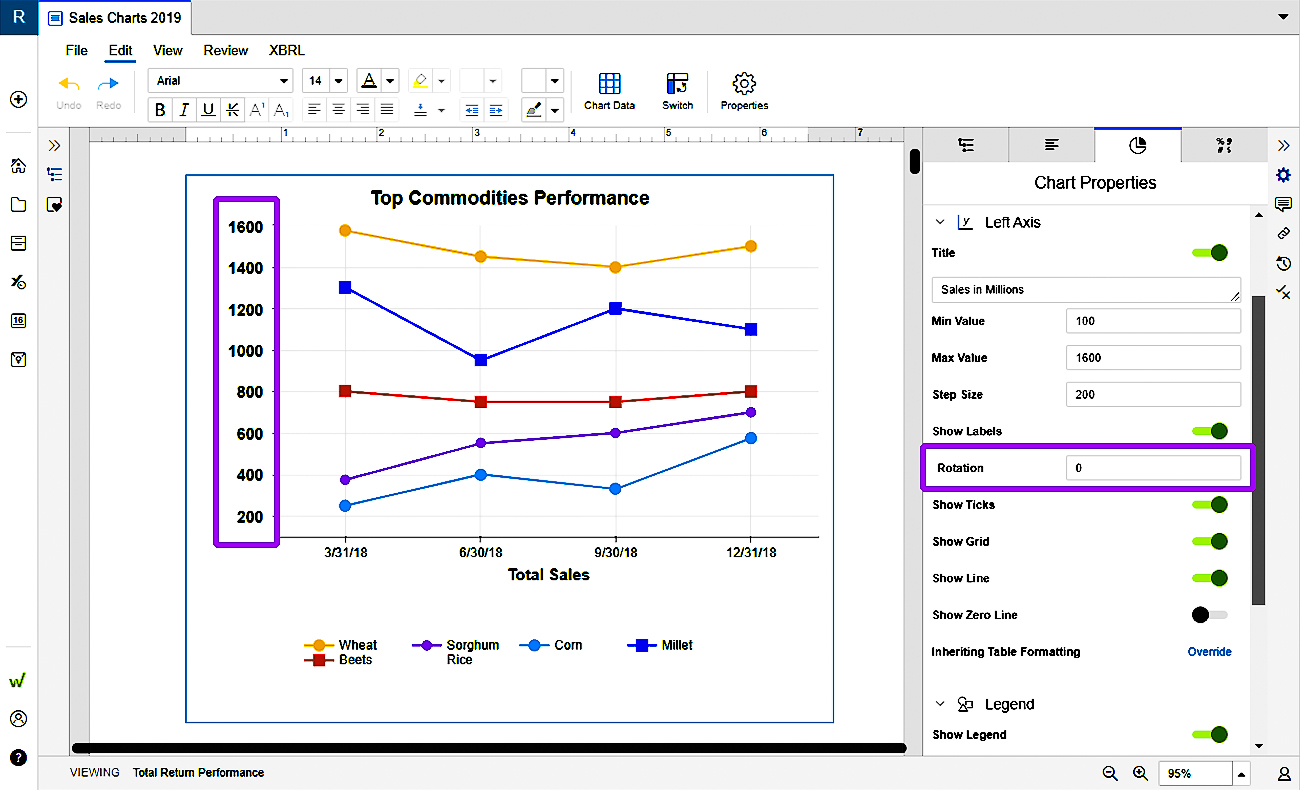The width and height of the screenshot is (1300, 790).
Task: Toggle off the Show Grid switch
Action: [1210, 541]
